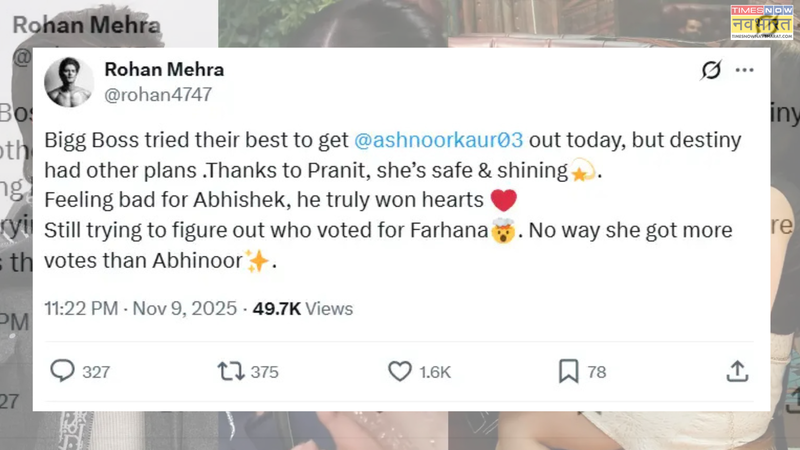Click the share upload icon
Viewport: 800px width, 450px height.
(737, 371)
